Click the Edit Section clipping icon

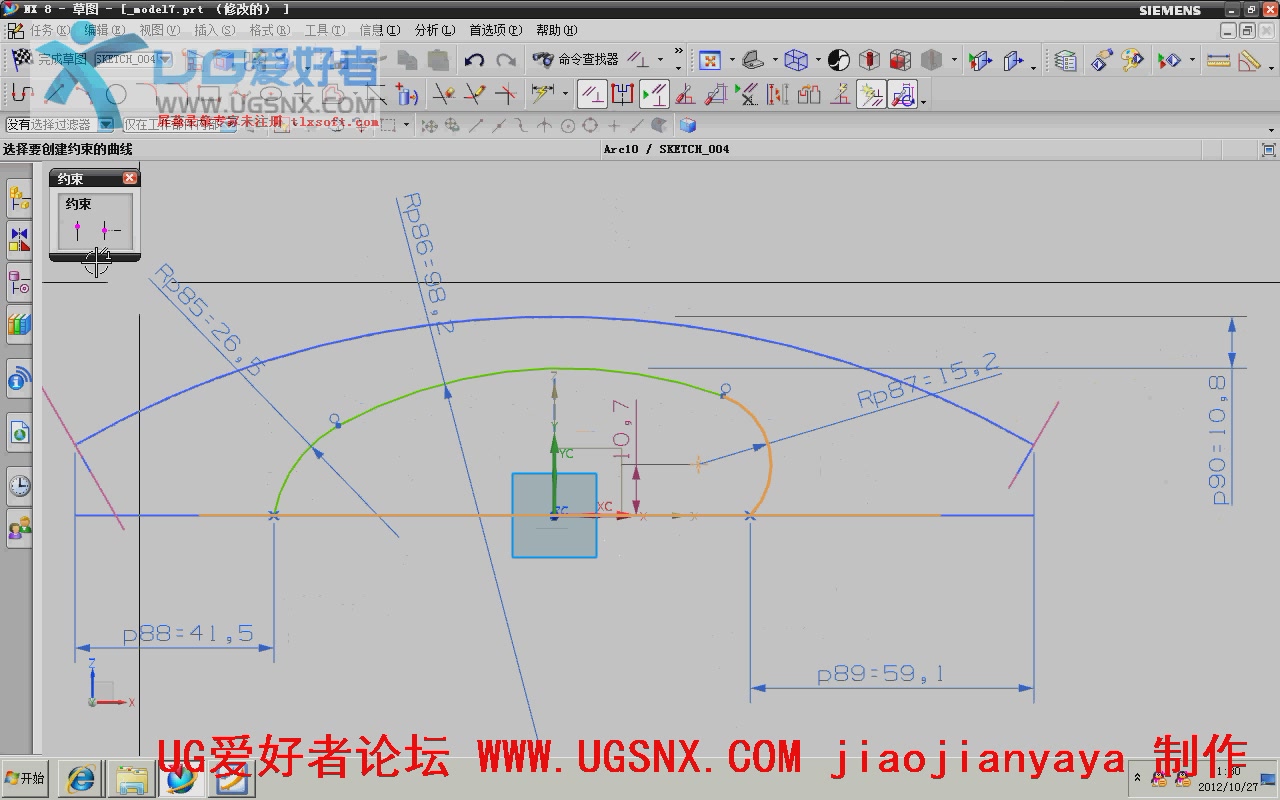(980, 60)
